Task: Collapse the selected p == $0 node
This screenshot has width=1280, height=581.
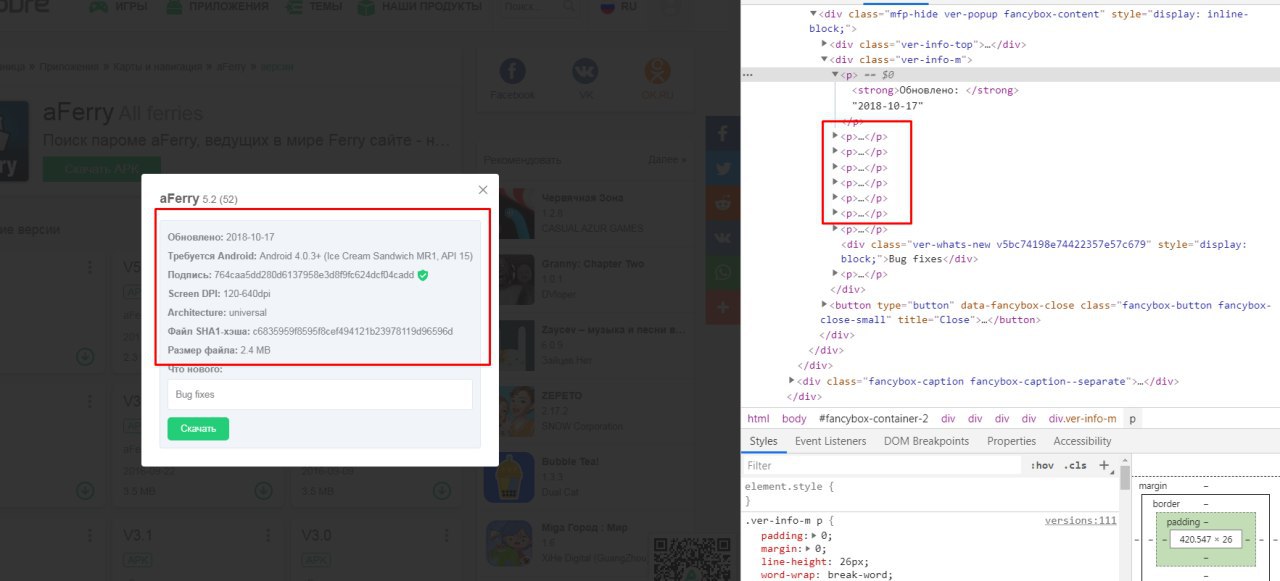Action: (x=836, y=75)
